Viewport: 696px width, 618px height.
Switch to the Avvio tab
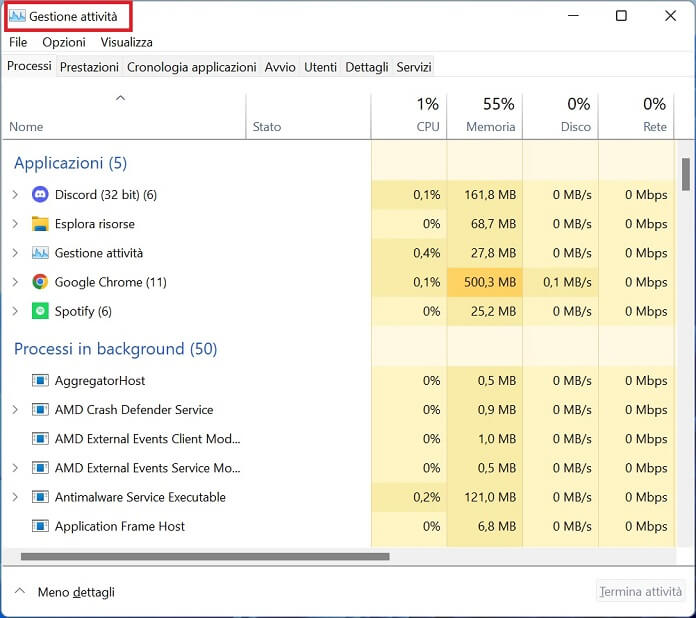tap(280, 67)
